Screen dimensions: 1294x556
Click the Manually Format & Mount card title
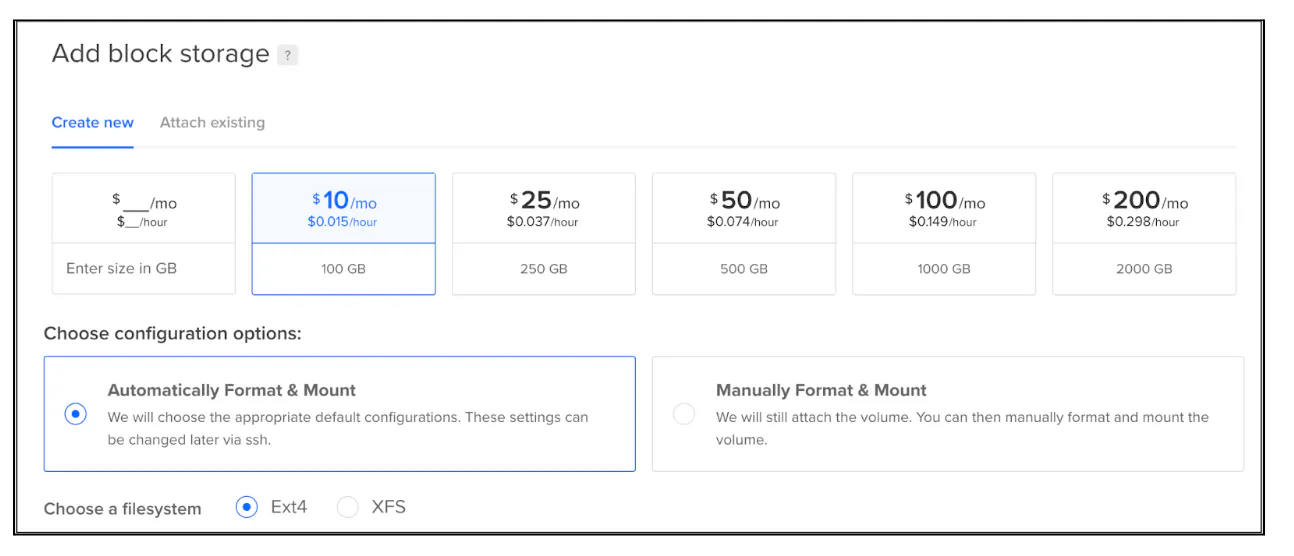click(x=821, y=390)
